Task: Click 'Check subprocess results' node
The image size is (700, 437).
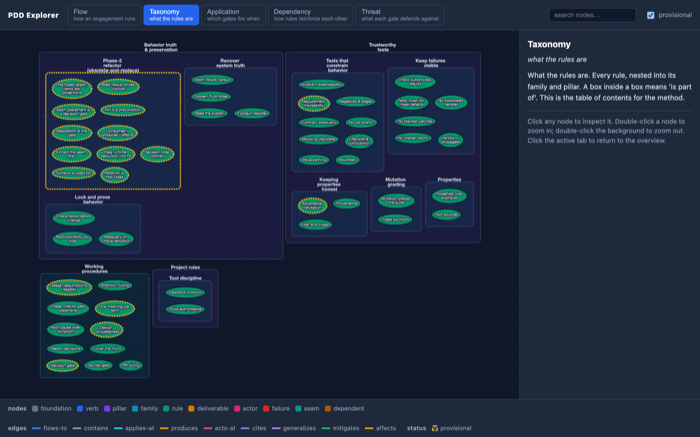Action: point(415,82)
